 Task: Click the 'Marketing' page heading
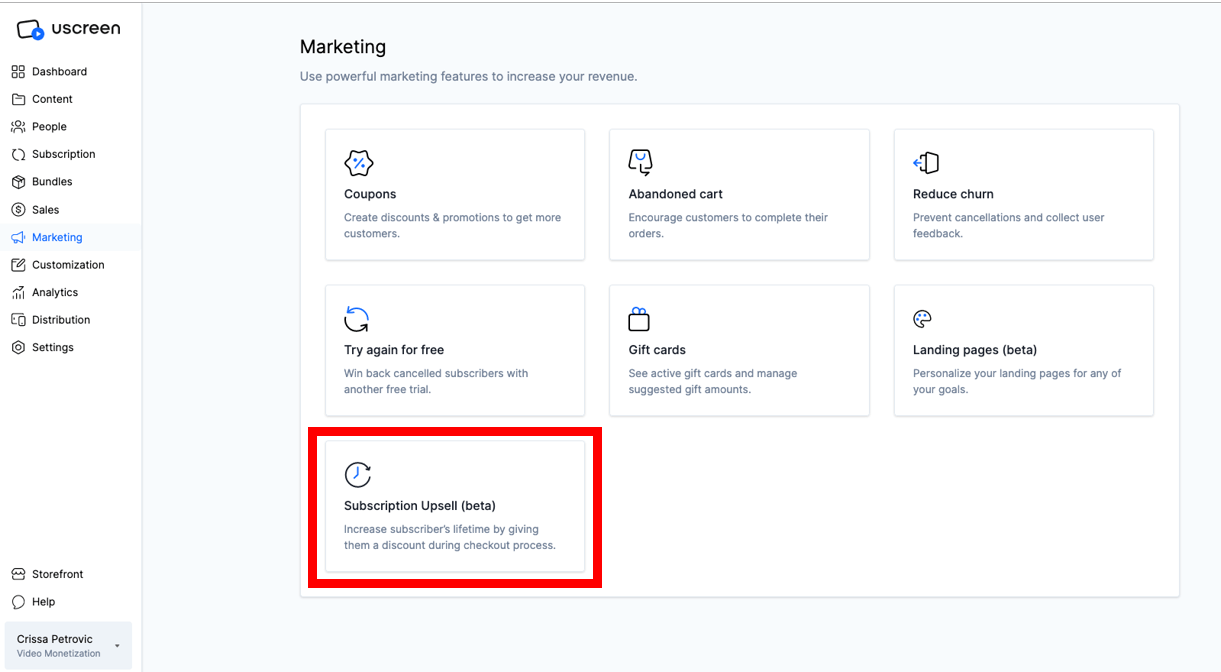coord(343,47)
